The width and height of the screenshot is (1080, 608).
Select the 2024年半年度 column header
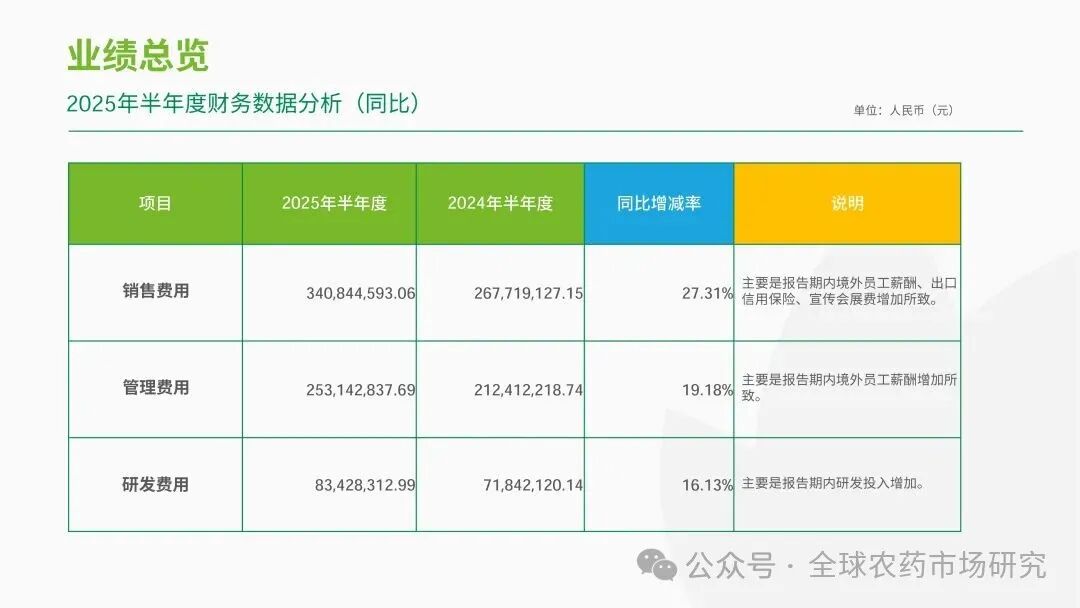(501, 202)
